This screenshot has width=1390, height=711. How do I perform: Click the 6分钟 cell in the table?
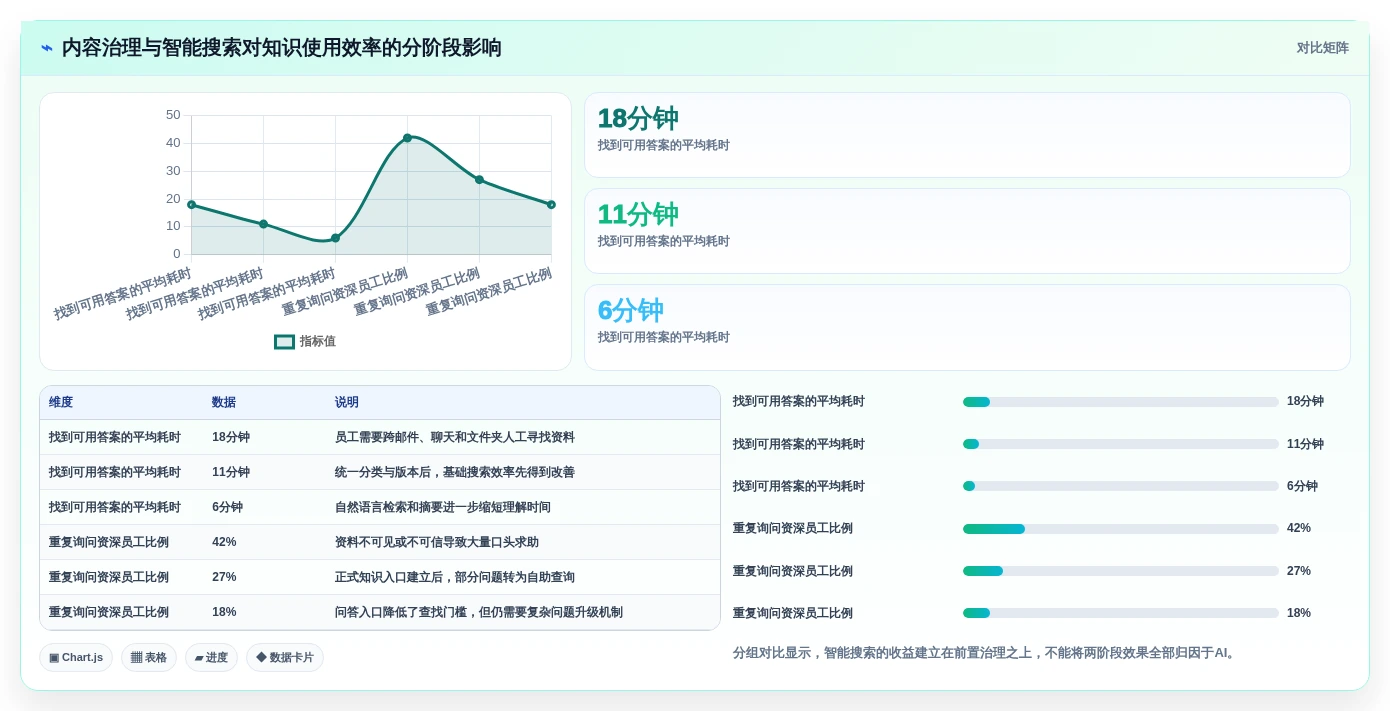click(228, 507)
